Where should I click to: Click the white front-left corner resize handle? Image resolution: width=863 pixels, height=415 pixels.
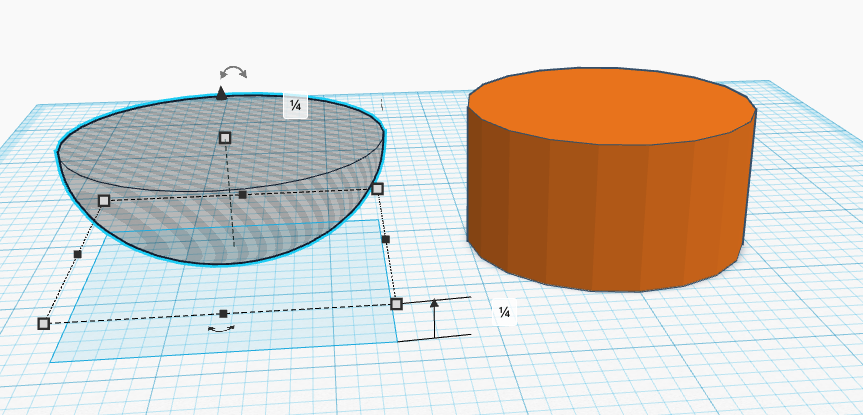[x=44, y=324]
